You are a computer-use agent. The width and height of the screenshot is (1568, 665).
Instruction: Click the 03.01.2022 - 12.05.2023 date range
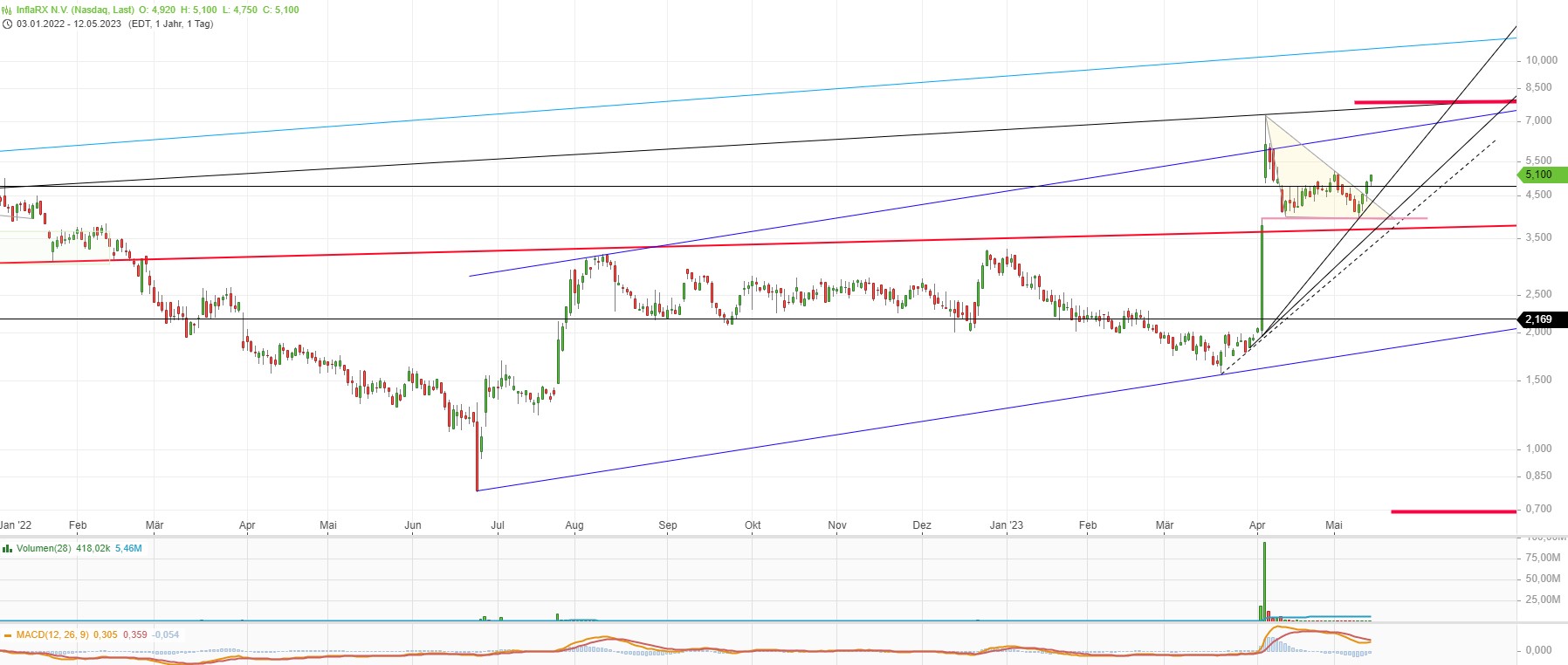point(69,24)
